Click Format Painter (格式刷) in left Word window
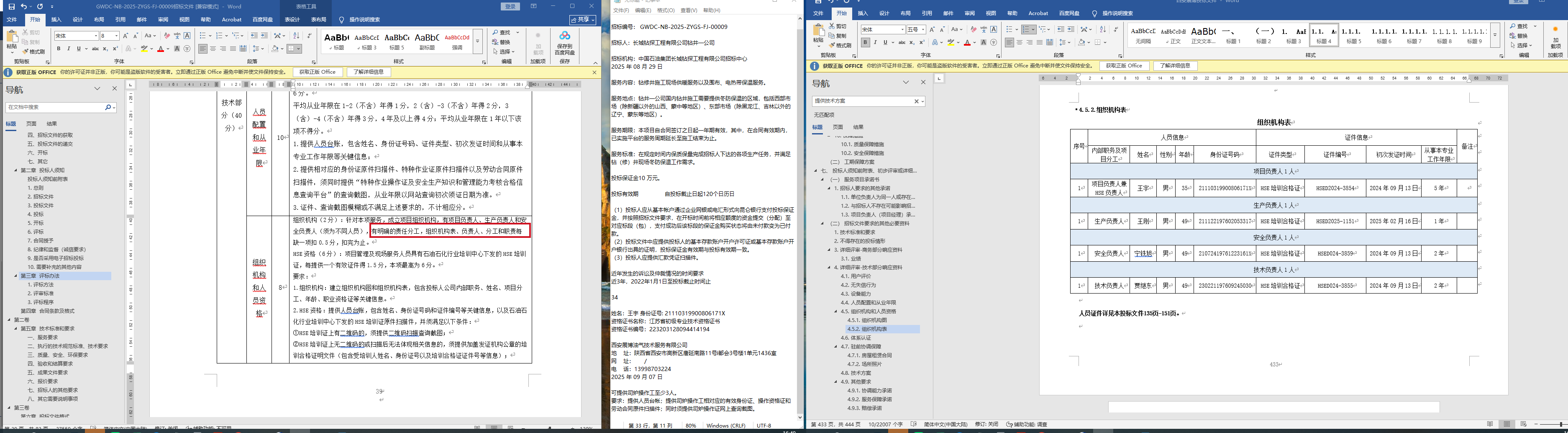Viewport: 1568px width, 433px height. [x=34, y=52]
